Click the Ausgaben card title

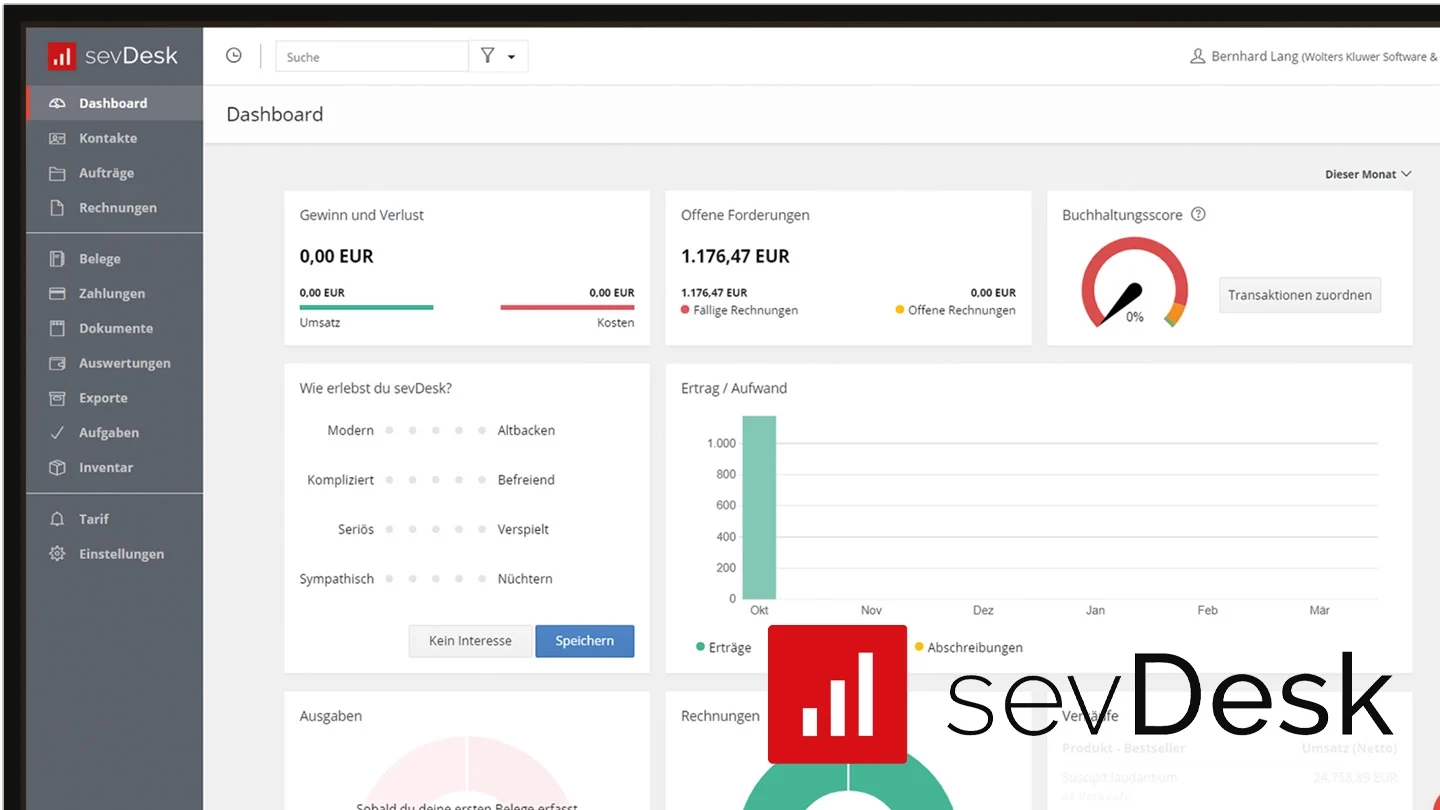pyautogui.click(x=331, y=716)
